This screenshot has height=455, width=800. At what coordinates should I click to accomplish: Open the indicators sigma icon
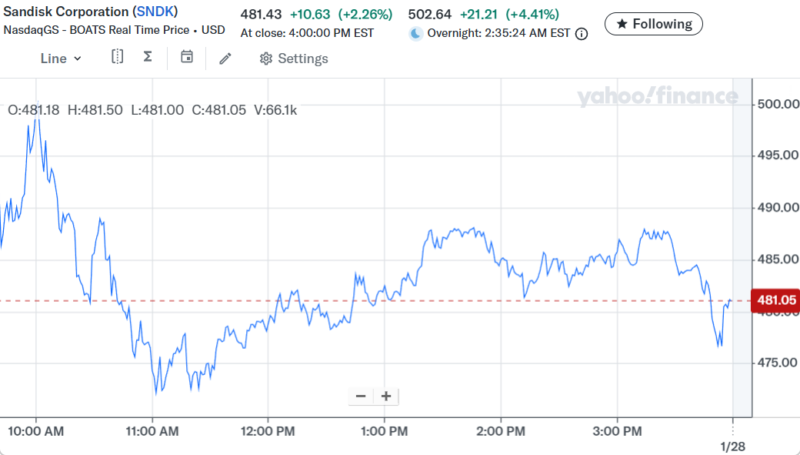click(x=148, y=57)
